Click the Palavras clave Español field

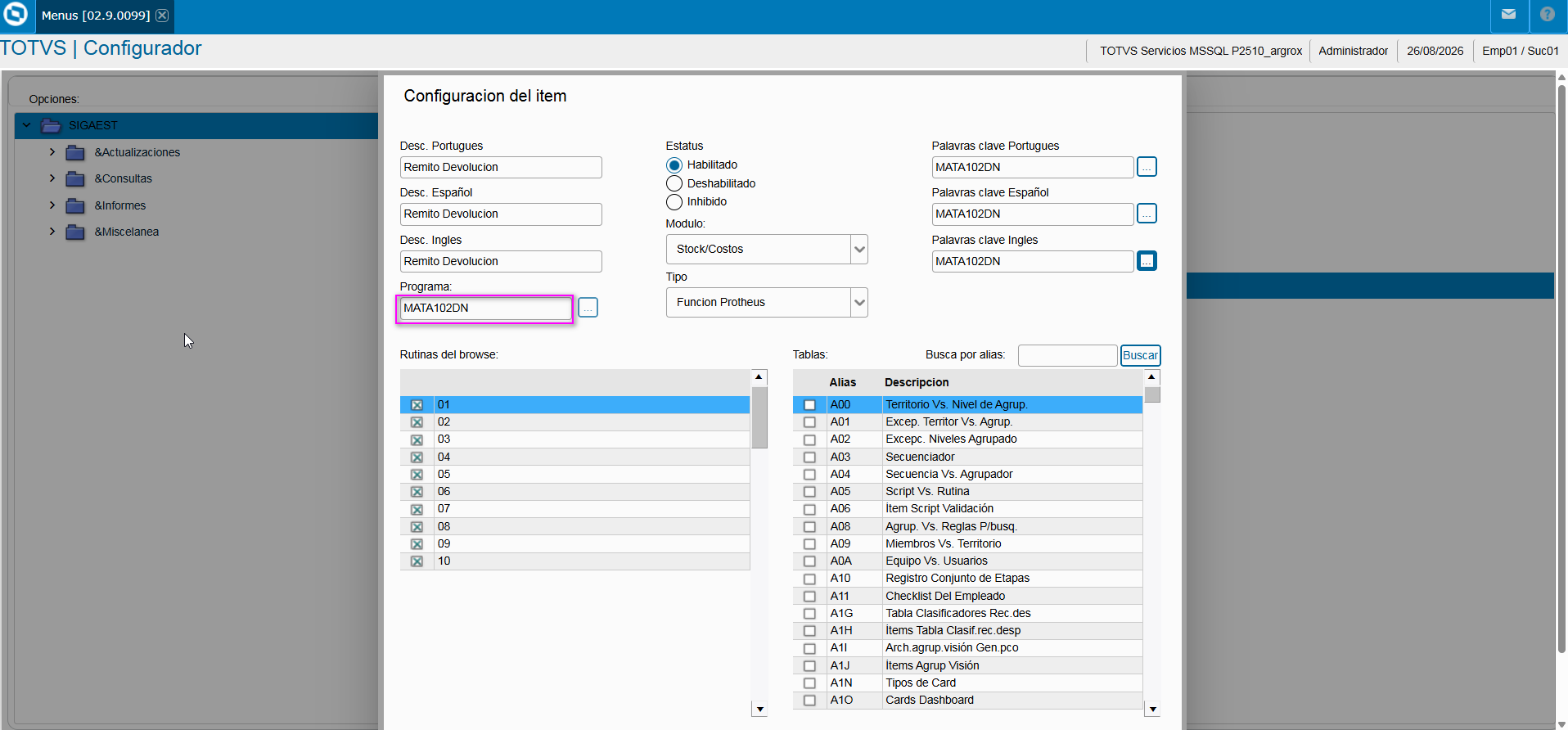[x=1033, y=214]
